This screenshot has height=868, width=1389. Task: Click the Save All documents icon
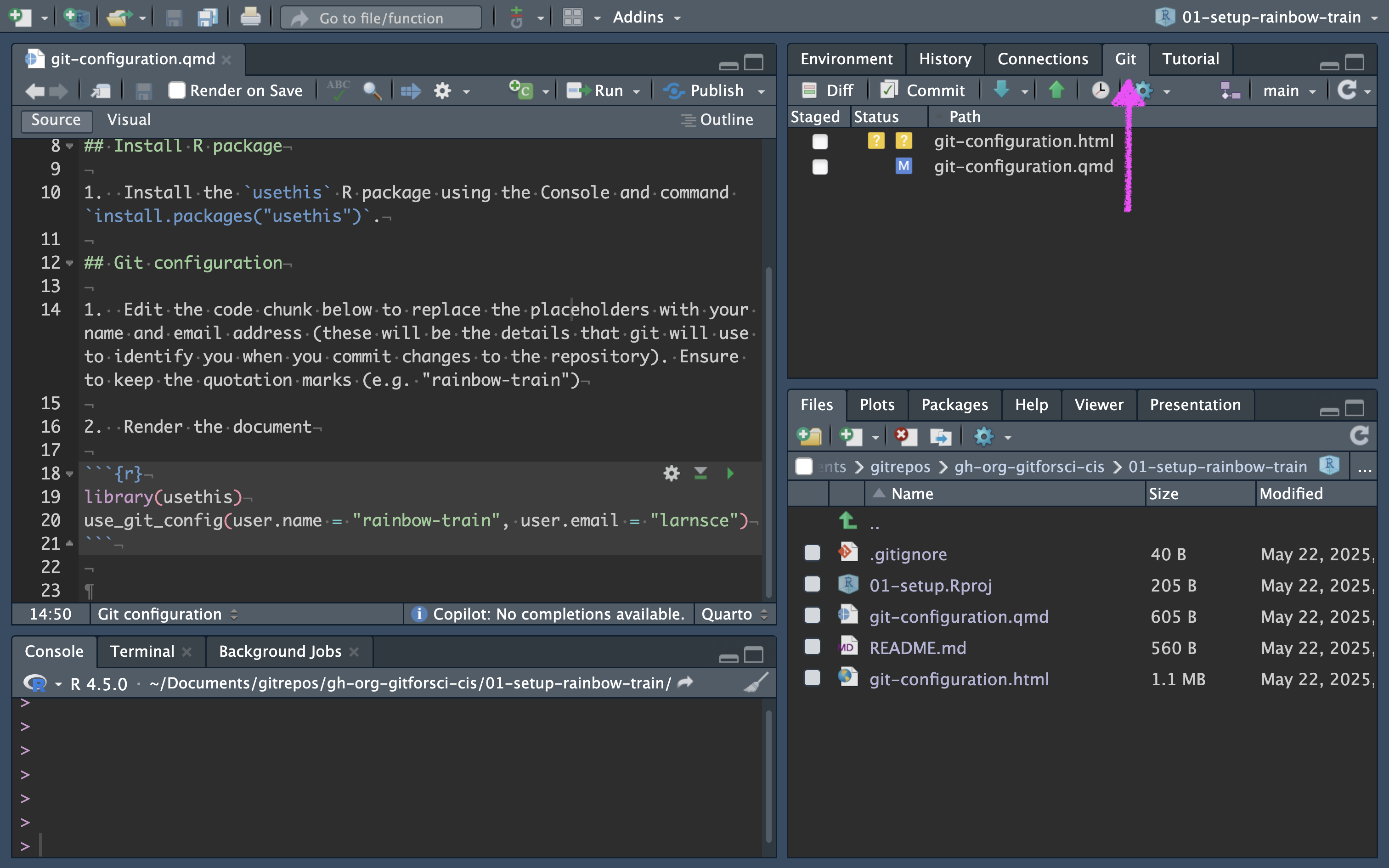tap(207, 17)
